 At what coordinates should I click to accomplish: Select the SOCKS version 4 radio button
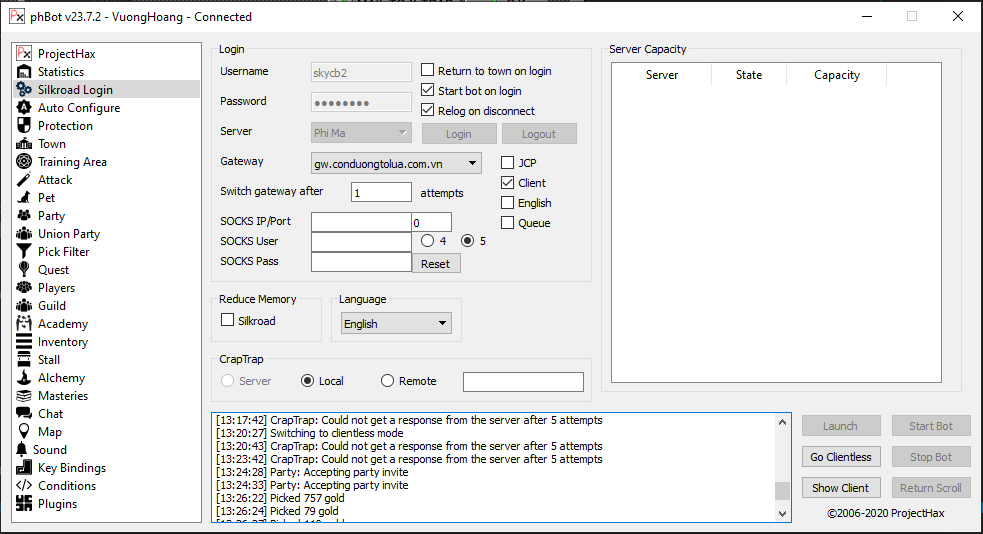(428, 241)
